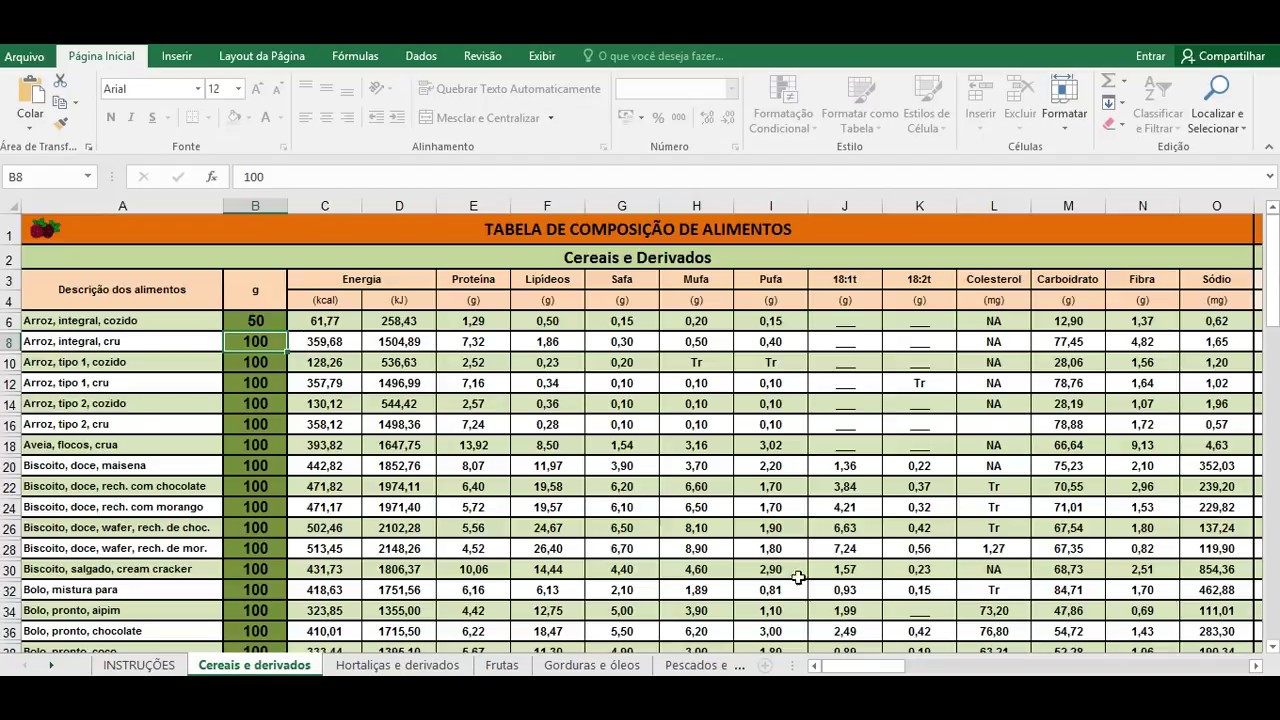
Task: Switch to the Revisão tab
Action: point(483,56)
